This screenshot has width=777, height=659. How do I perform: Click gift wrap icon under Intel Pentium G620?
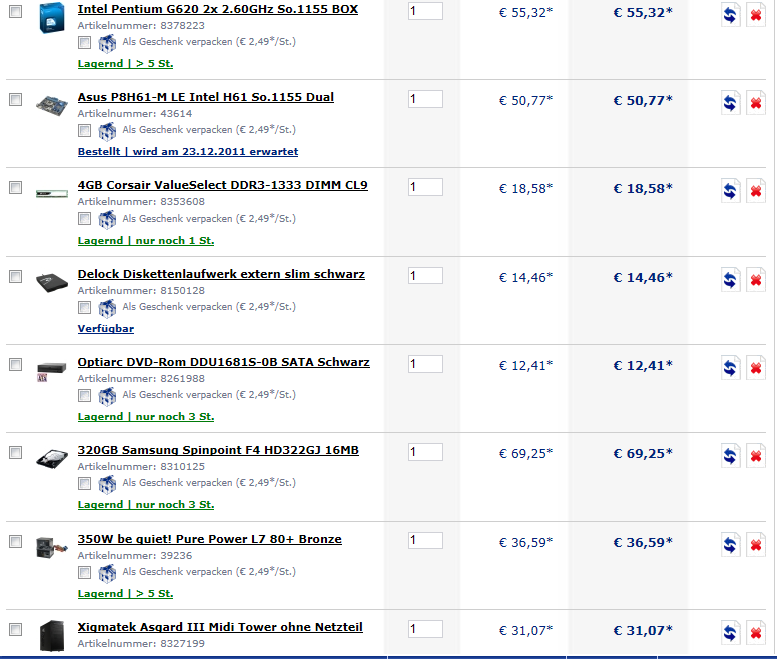tap(107, 43)
